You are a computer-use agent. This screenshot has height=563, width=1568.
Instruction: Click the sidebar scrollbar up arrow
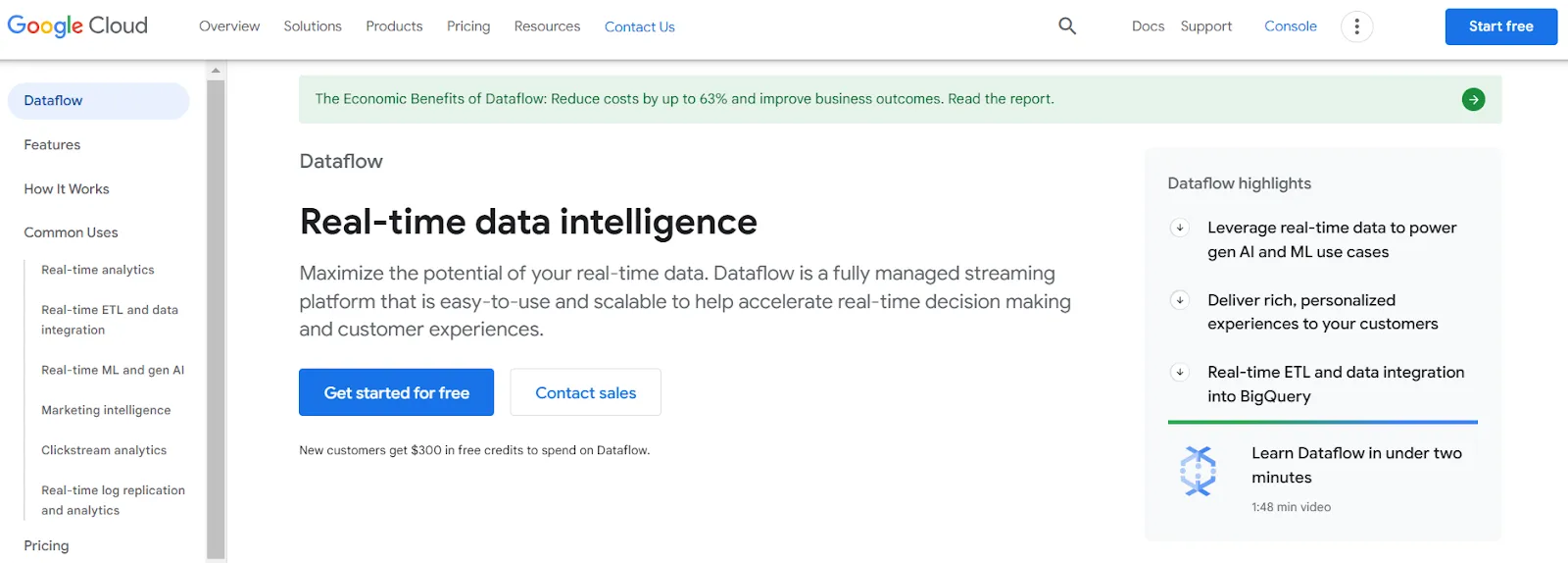coord(216,71)
